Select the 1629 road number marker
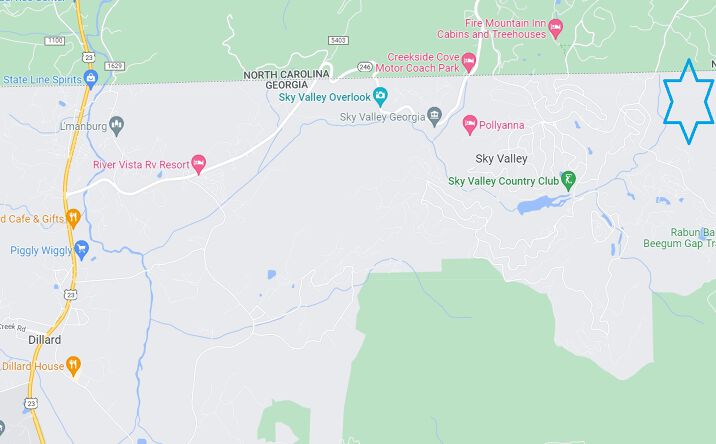Screen dimensions: 716x444 point(115,66)
